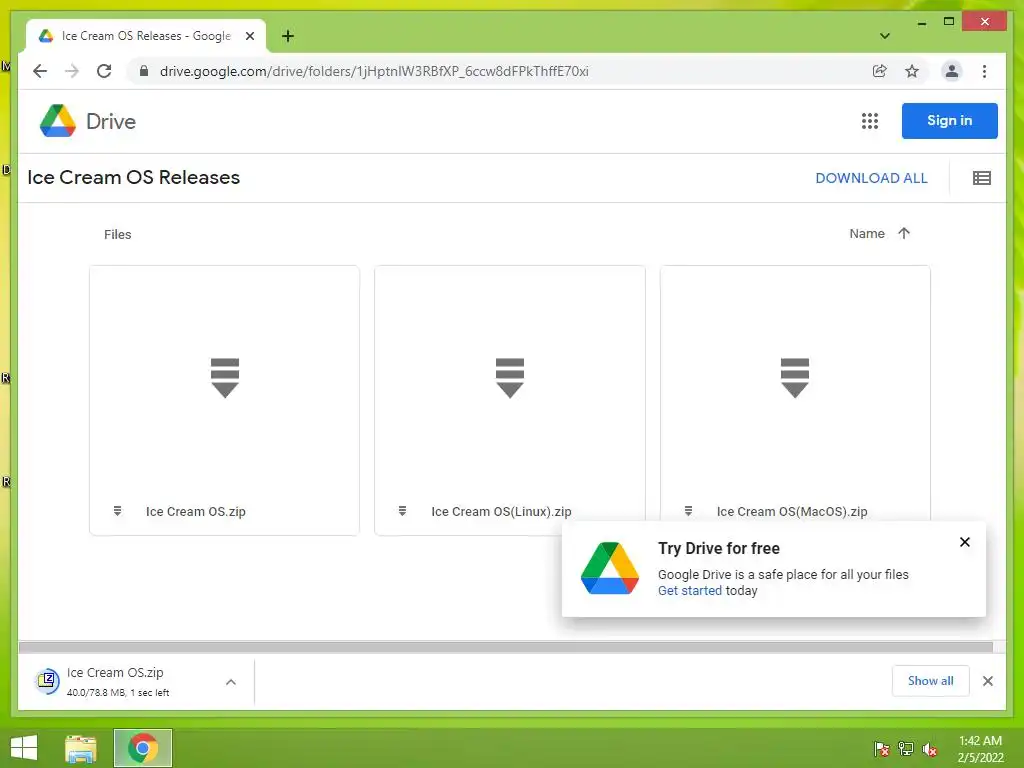Viewport: 1024px width, 768px height.
Task: Select the Ice Cream OS(Linux).zip file name
Action: click(501, 511)
